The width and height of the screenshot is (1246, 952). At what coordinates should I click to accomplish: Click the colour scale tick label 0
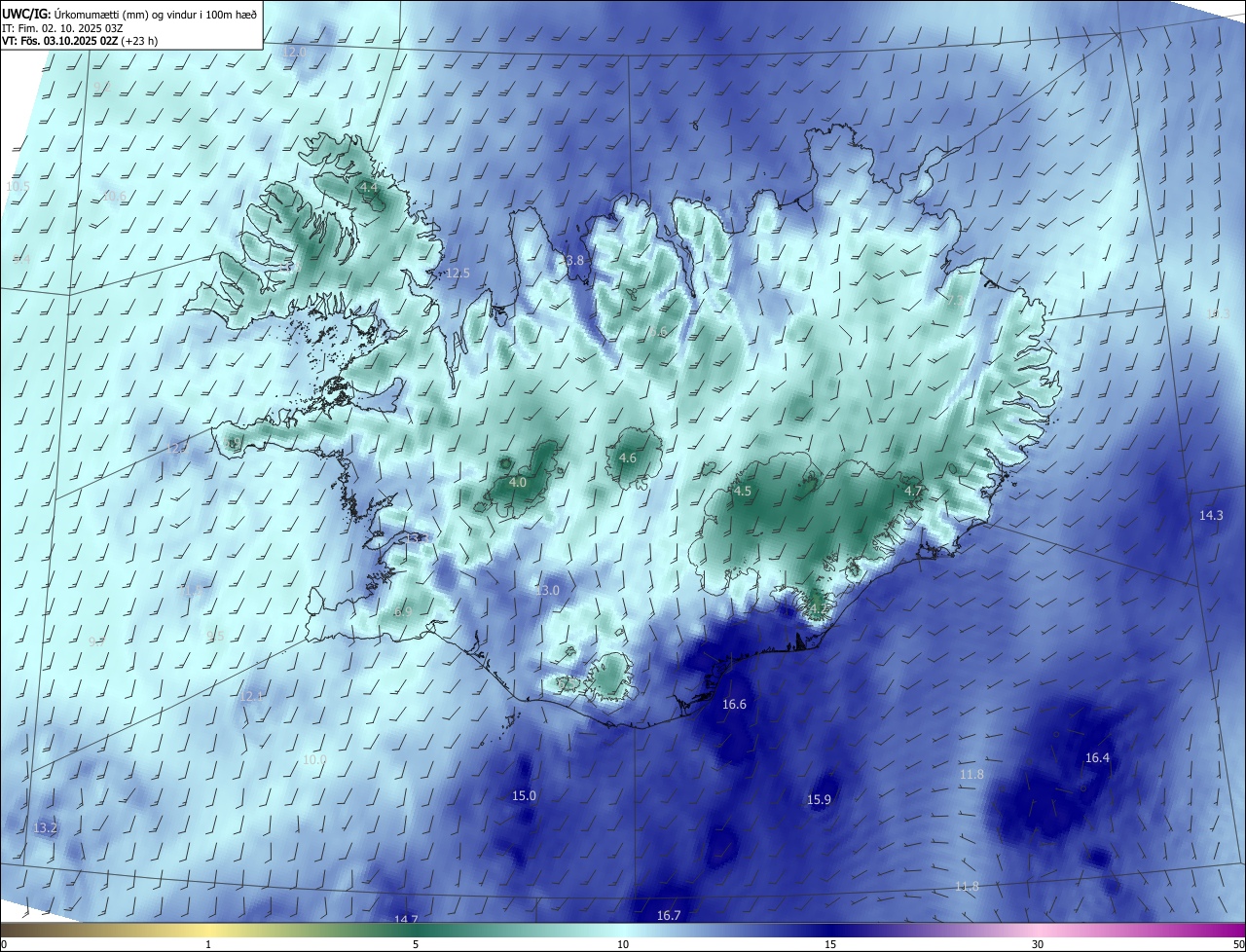(4, 944)
